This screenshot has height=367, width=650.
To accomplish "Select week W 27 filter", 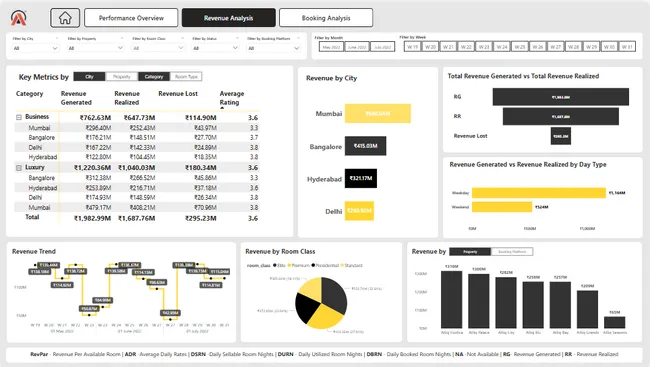I will [555, 47].
